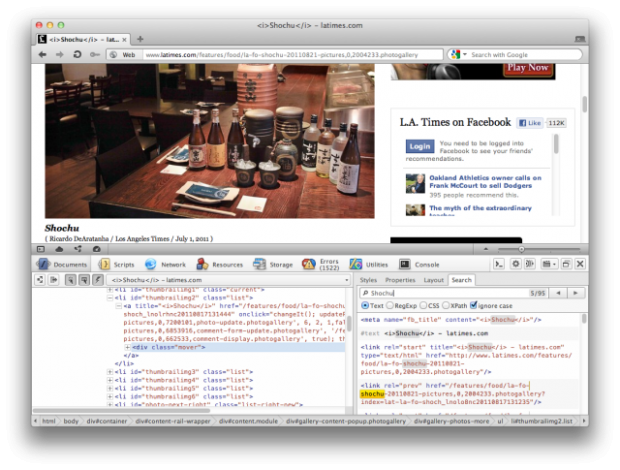Open Dragonfly settings gear

click(x=516, y=264)
